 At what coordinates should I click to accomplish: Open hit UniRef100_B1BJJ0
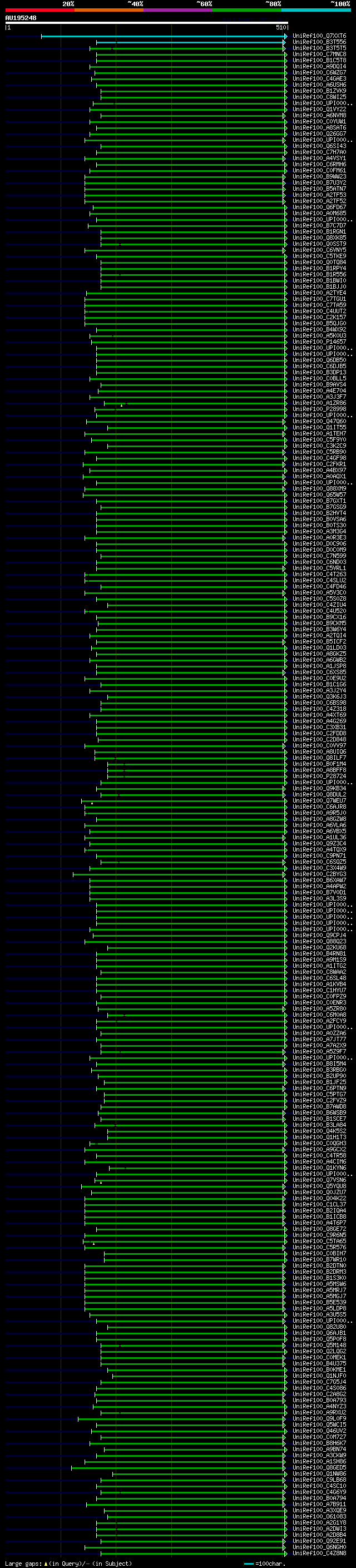(x=319, y=286)
